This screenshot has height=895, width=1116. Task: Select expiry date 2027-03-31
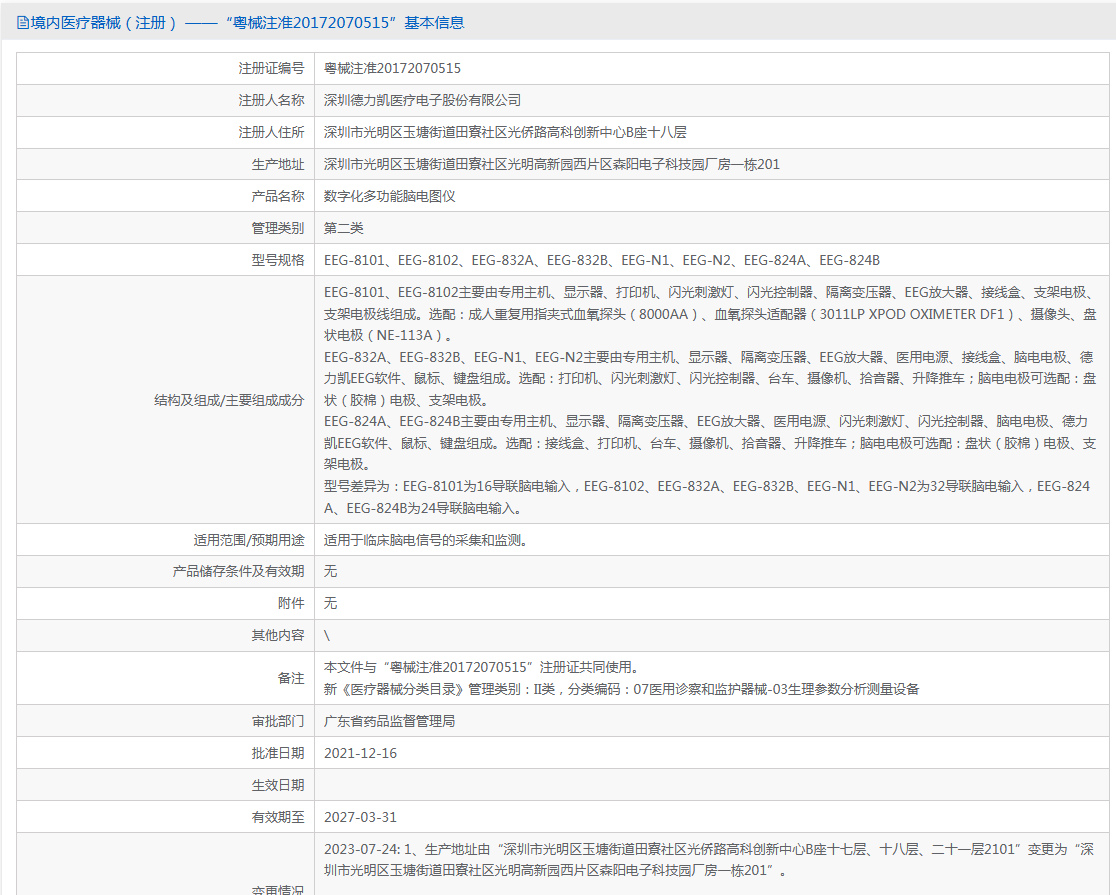360,817
